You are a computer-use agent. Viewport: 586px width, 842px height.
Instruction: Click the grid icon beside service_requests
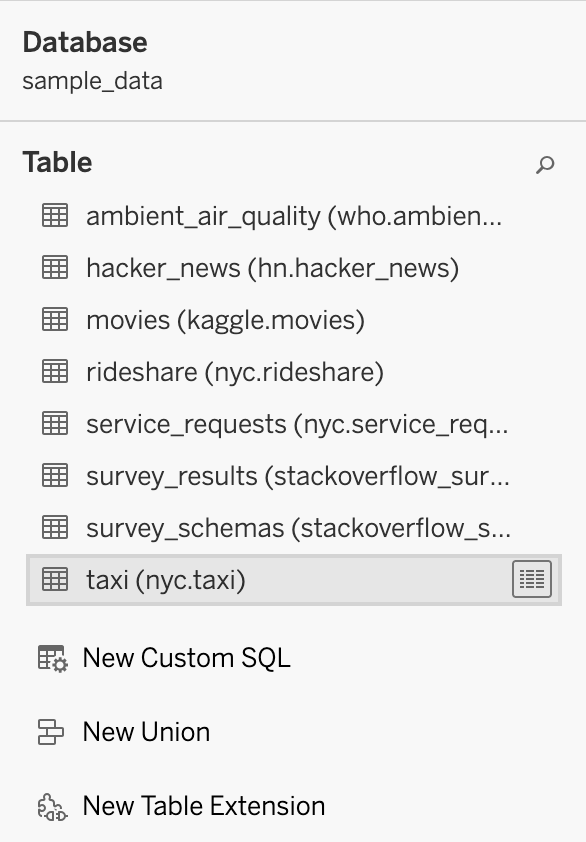tap(55, 424)
